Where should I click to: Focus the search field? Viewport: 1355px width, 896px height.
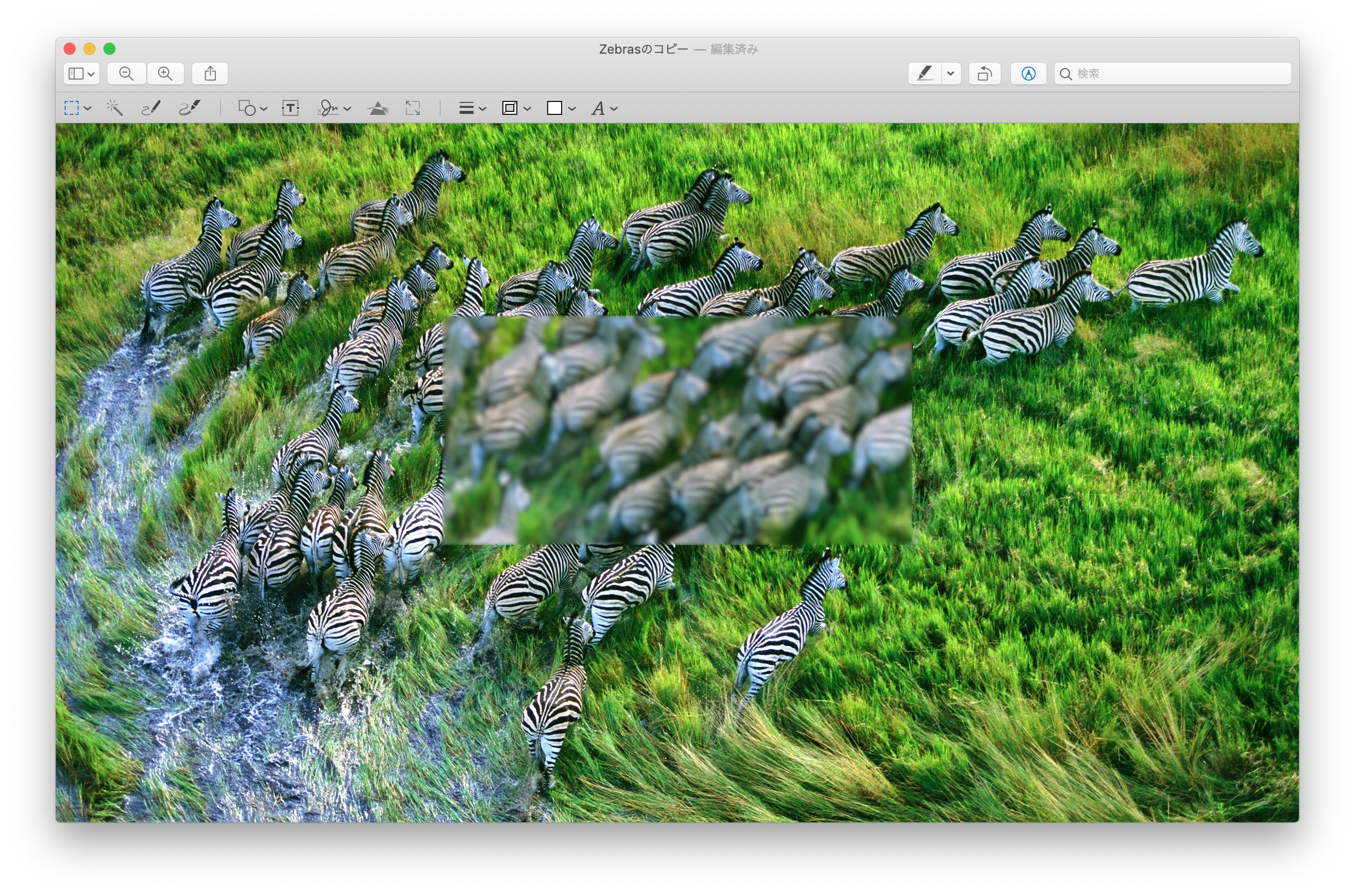click(1173, 74)
